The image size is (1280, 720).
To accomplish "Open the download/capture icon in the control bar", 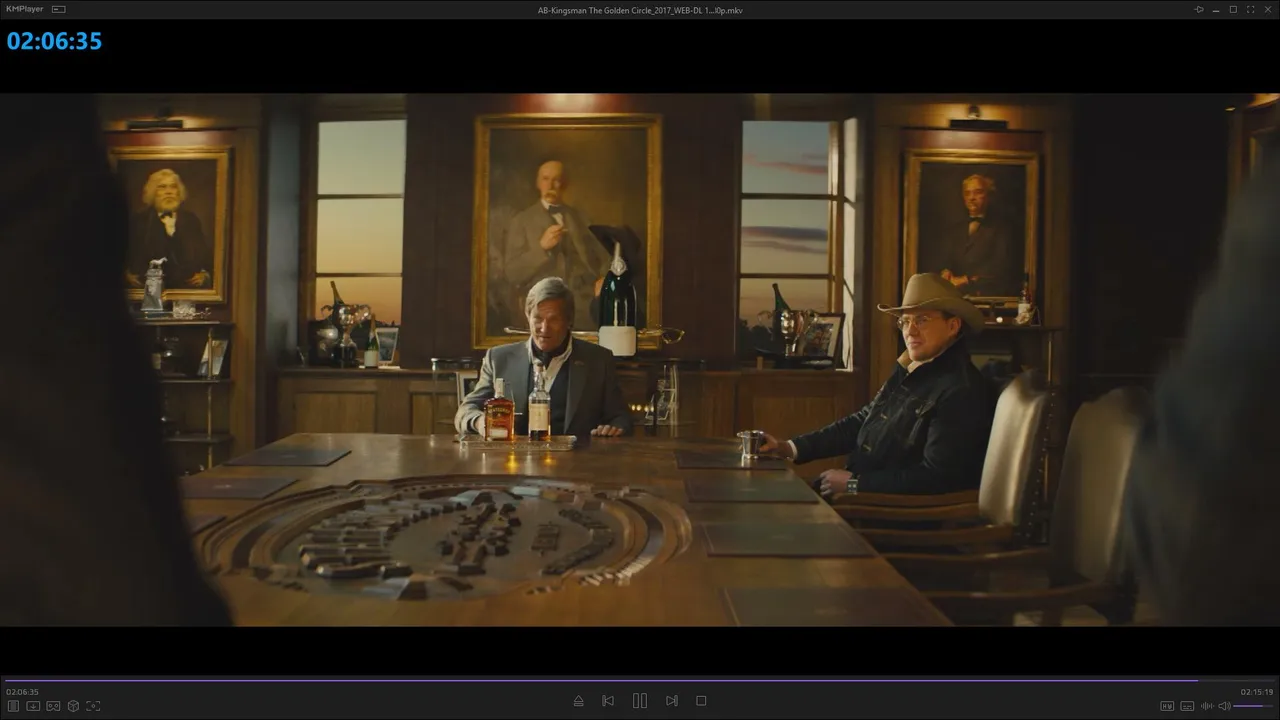I will pyautogui.click(x=33, y=706).
